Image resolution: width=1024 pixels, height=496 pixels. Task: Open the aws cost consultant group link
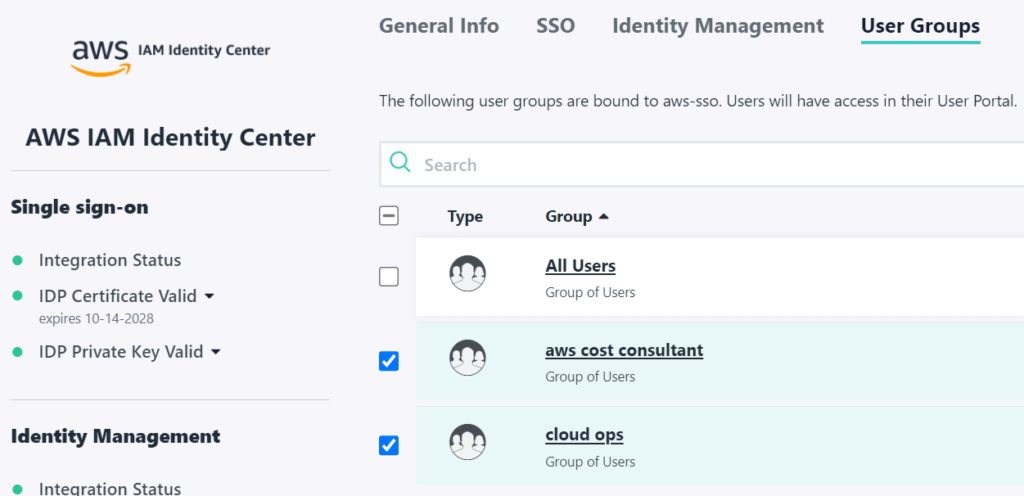click(x=624, y=350)
